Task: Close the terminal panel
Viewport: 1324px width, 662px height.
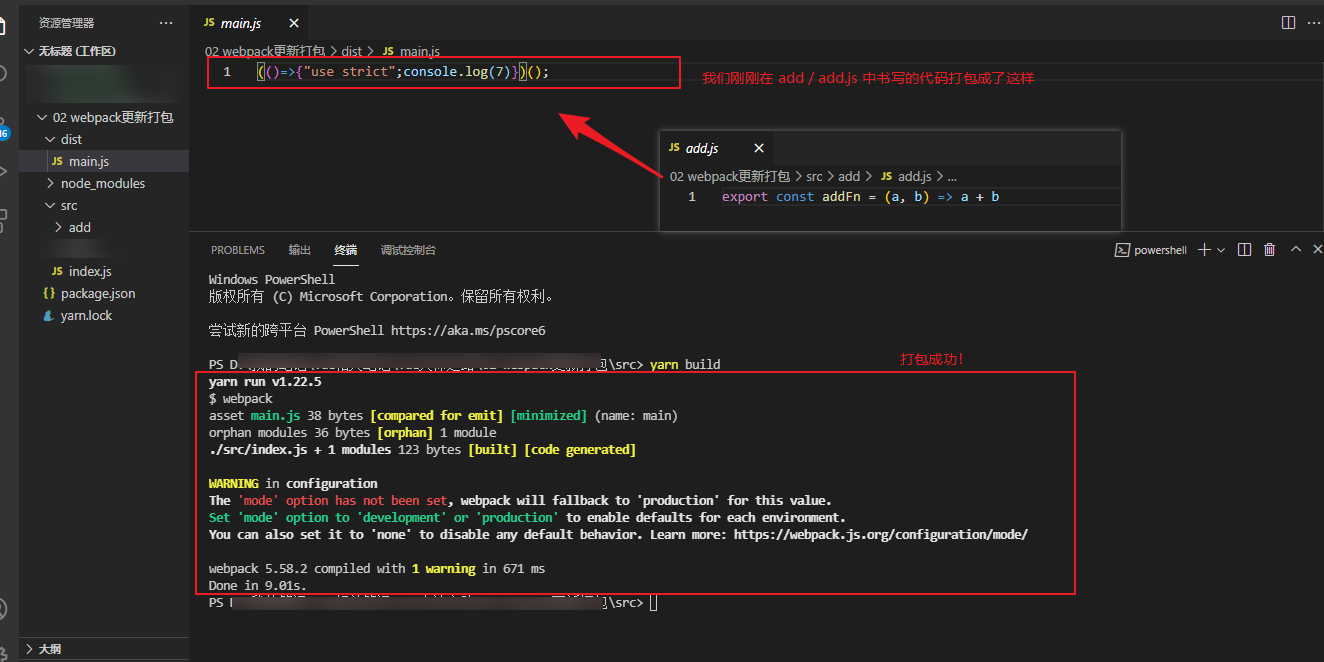Action: tap(1318, 250)
